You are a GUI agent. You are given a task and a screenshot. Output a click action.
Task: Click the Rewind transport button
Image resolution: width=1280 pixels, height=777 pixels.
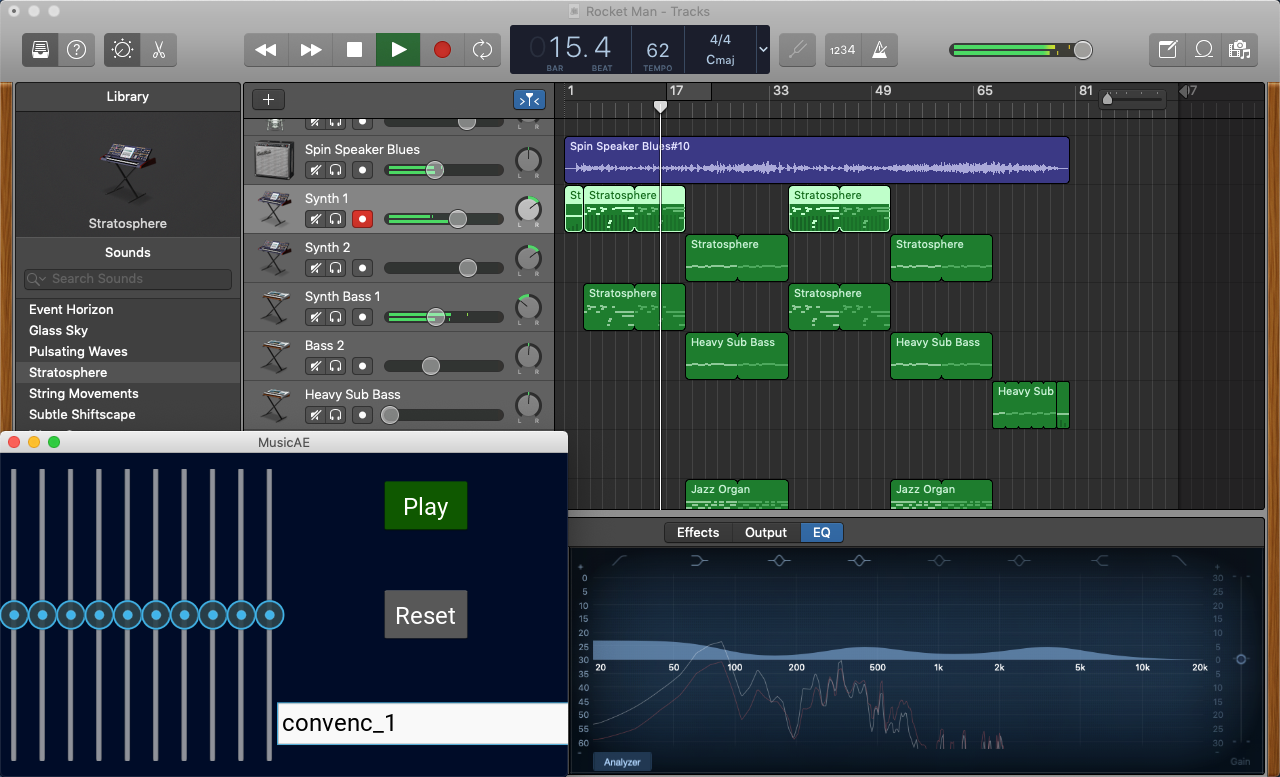(266, 49)
